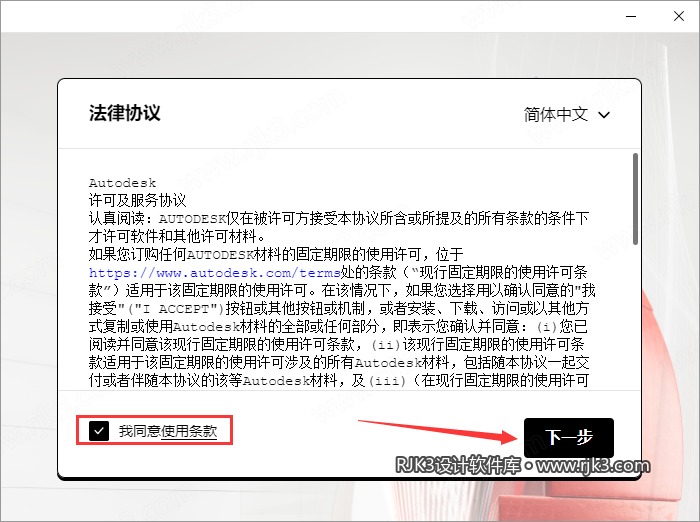Click the 许可及服务协议 title line
This screenshot has width=700, height=522.
coord(138,200)
